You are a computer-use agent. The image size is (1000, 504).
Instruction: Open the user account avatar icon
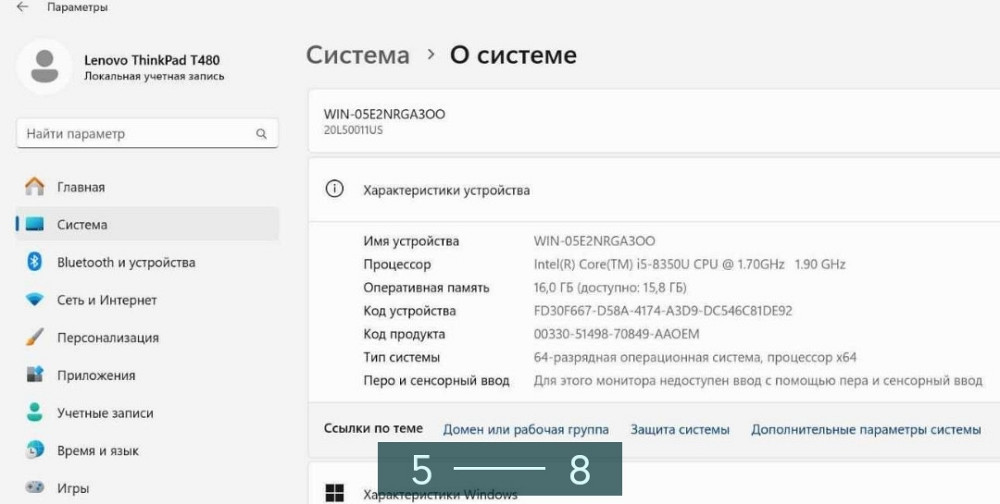(44, 66)
